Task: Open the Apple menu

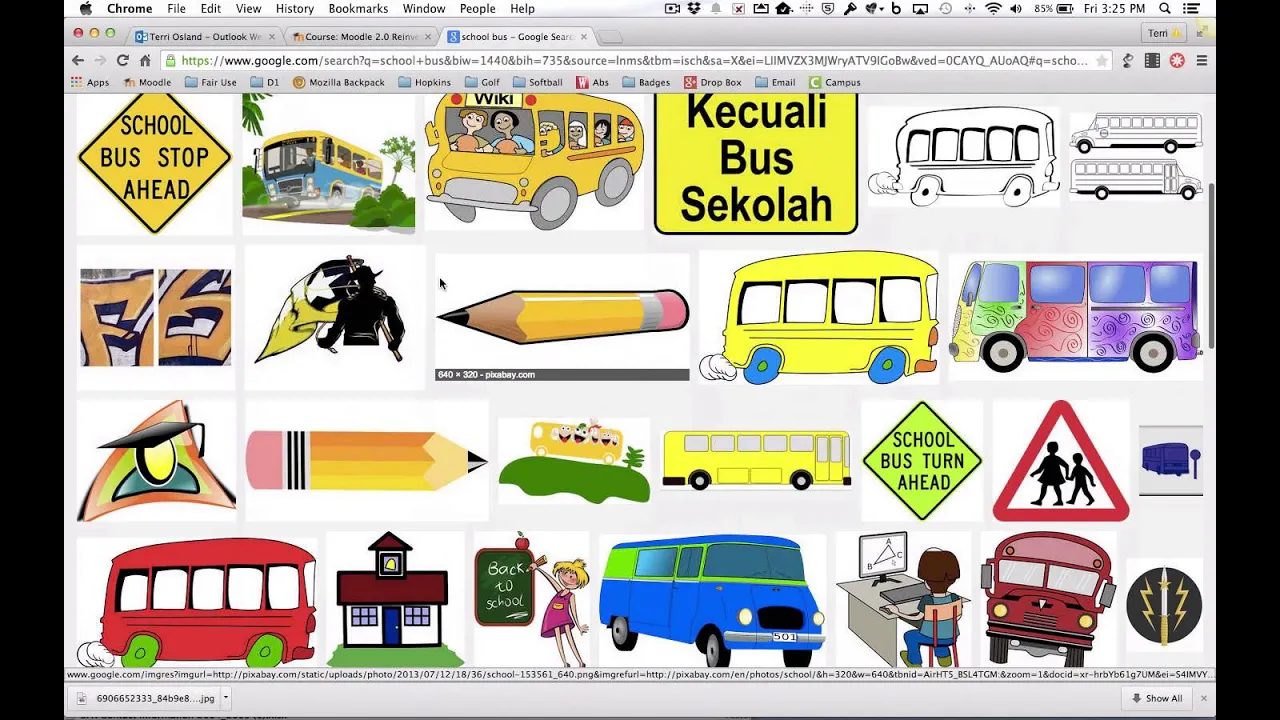Action: point(85,9)
